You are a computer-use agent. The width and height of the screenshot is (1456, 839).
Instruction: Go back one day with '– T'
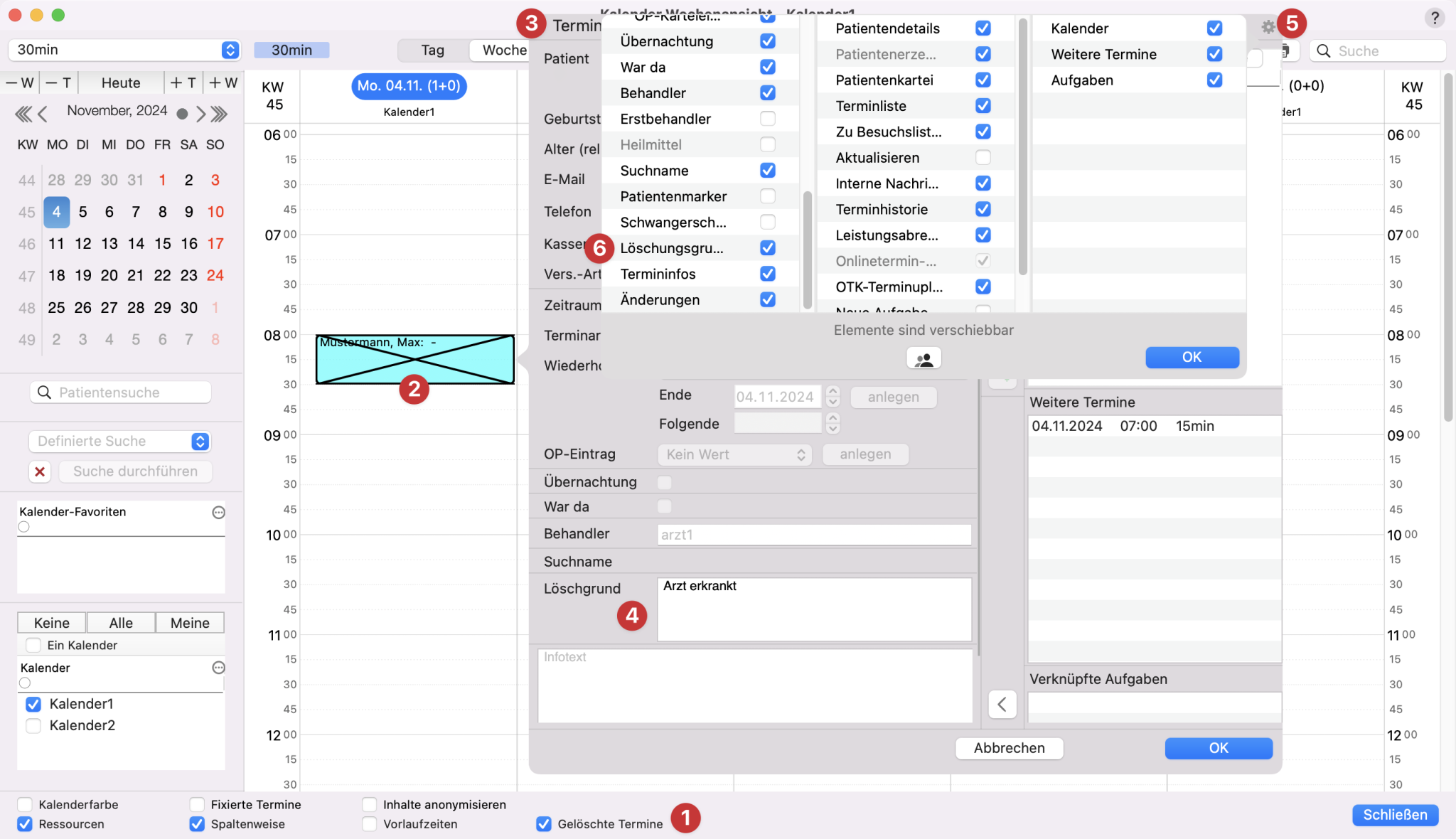tap(58, 82)
